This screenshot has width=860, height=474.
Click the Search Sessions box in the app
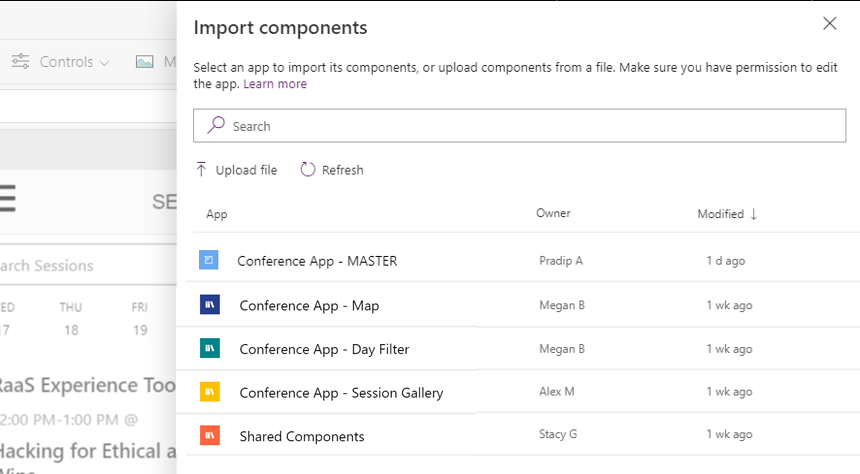60,266
